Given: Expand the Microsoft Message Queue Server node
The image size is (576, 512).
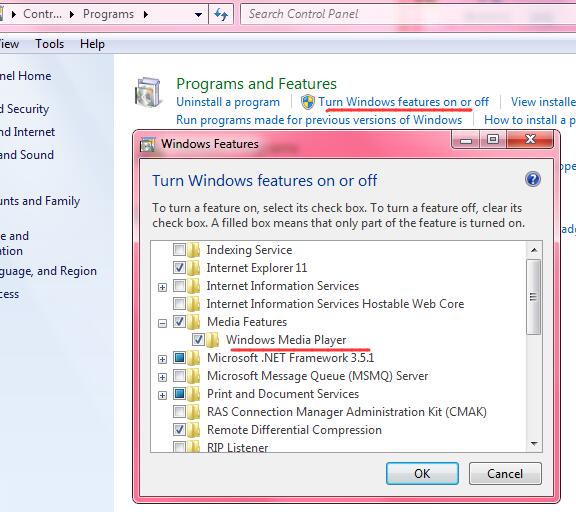Looking at the screenshot, I should click(x=162, y=377).
